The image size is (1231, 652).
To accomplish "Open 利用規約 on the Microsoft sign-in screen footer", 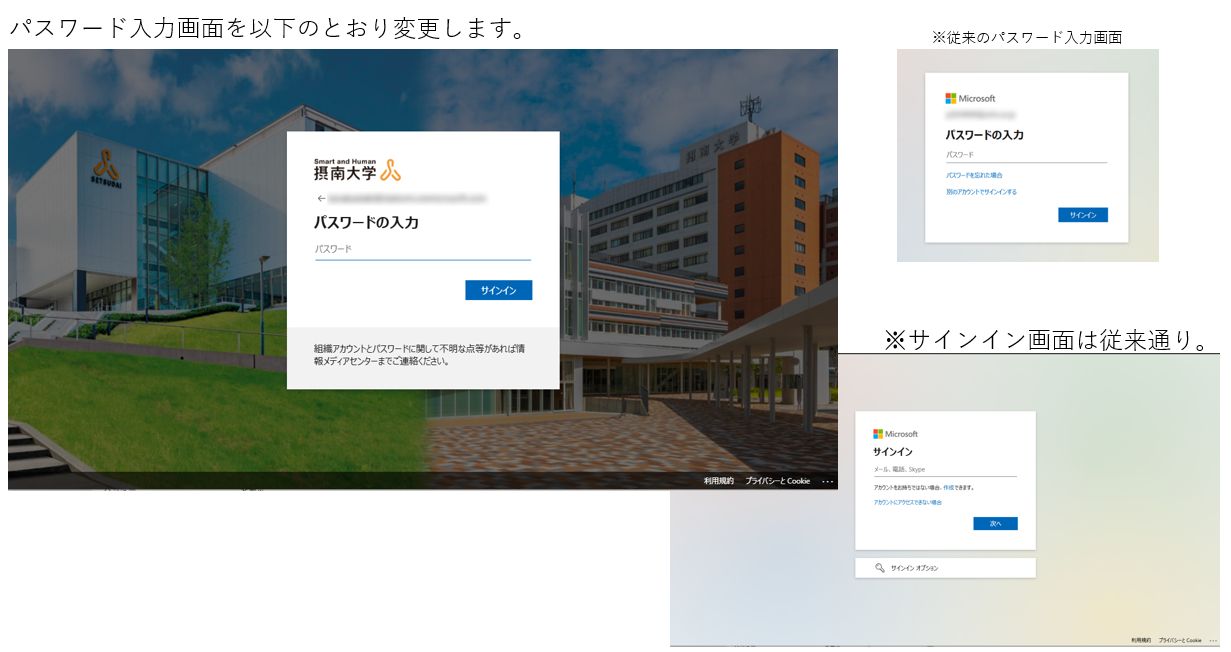I will tap(1141, 640).
